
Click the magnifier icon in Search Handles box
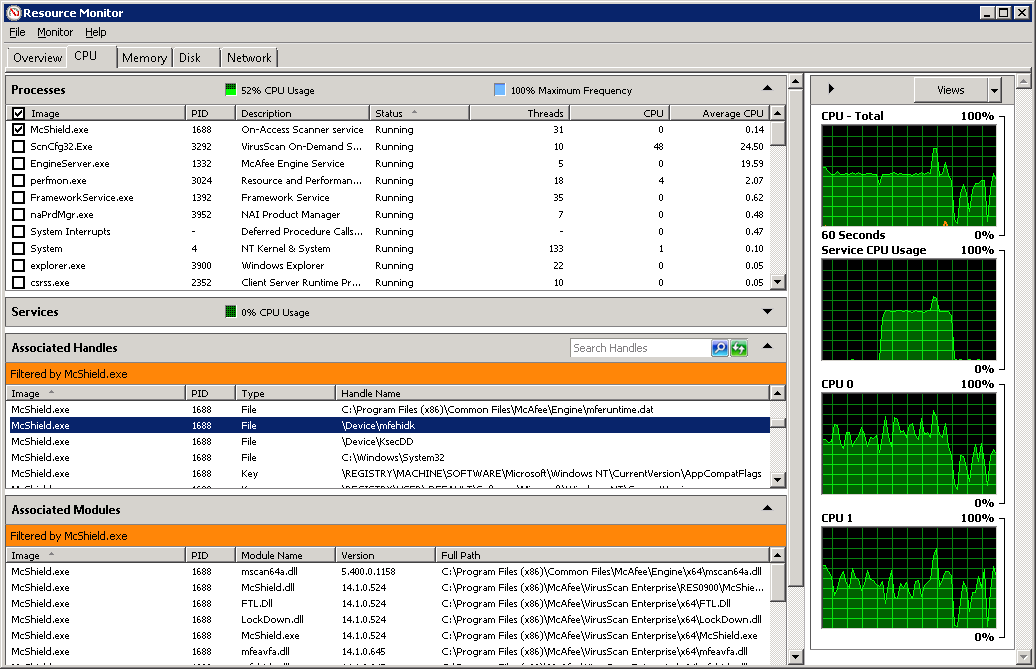(719, 347)
